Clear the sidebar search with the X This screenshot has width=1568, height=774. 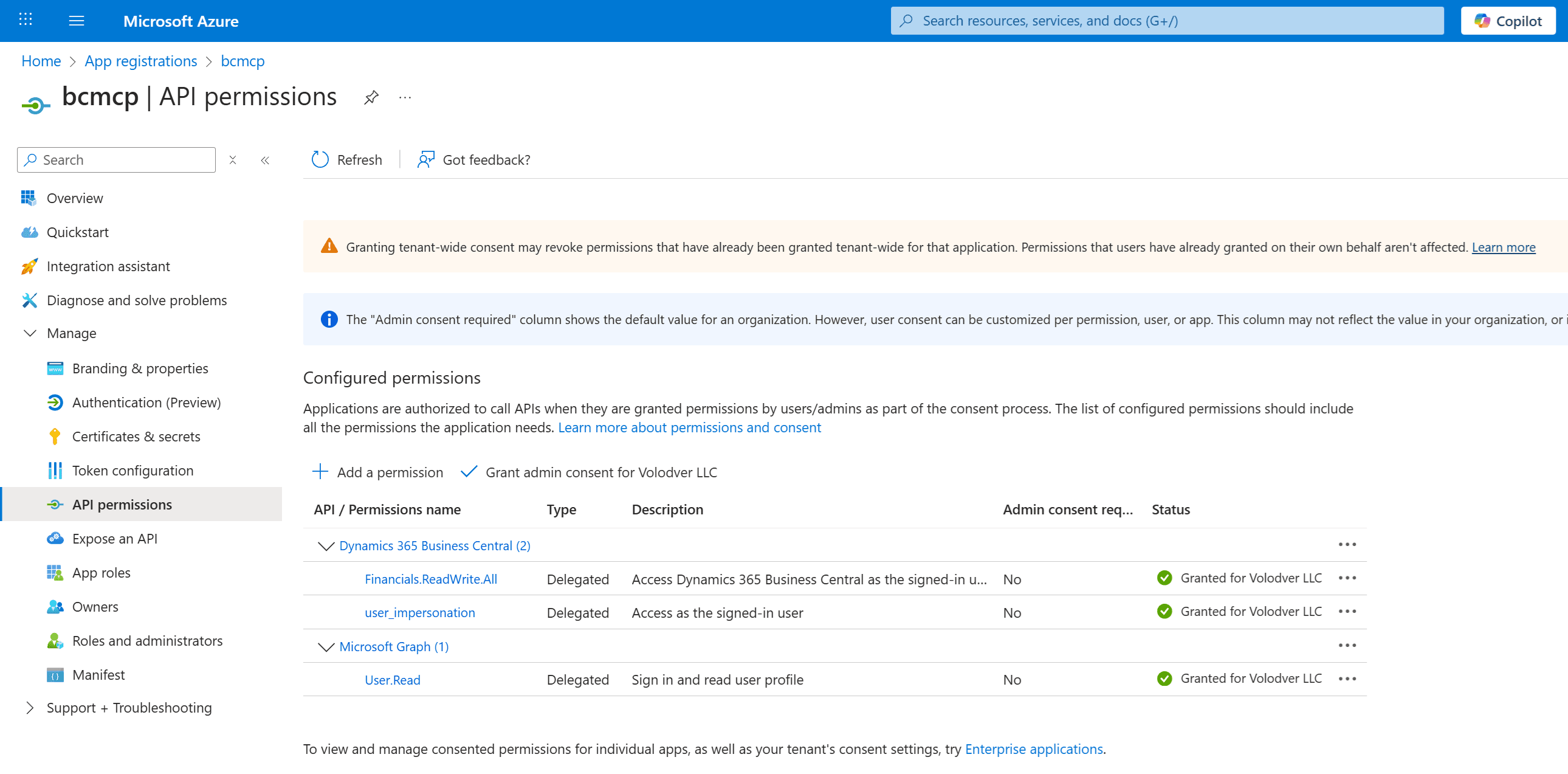pyautogui.click(x=233, y=159)
